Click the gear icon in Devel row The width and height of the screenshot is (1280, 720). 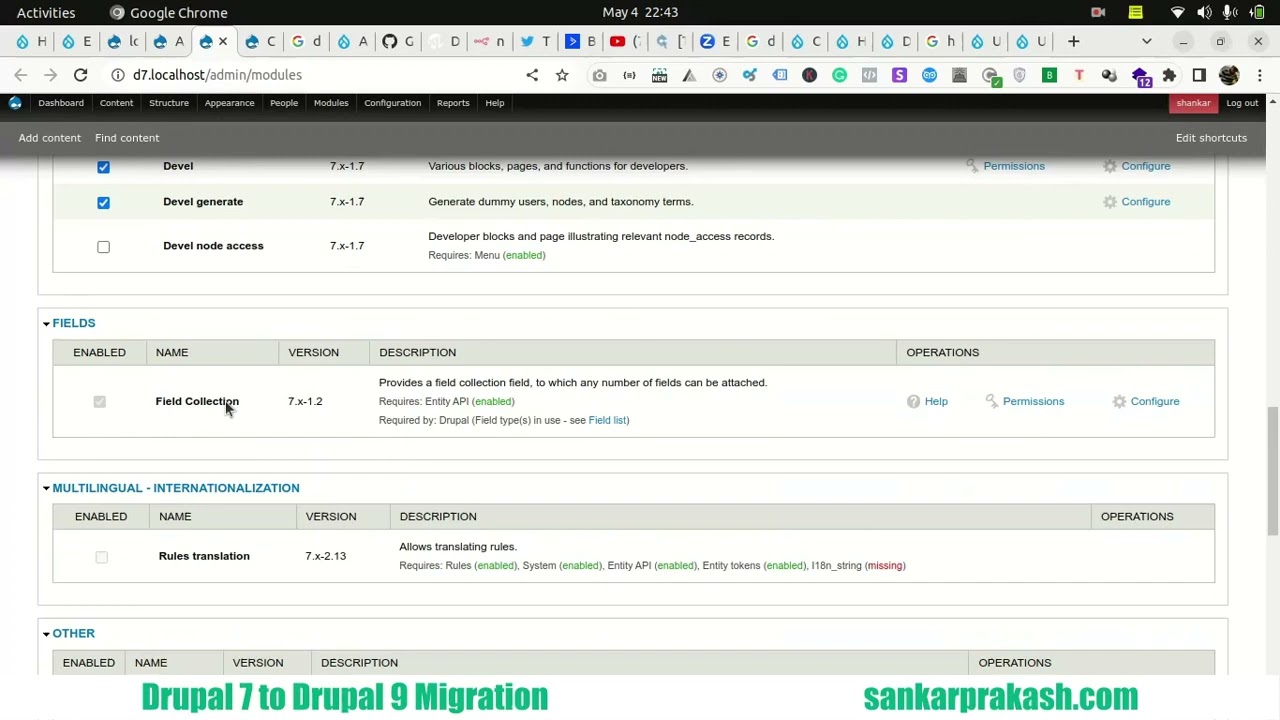click(x=1109, y=166)
